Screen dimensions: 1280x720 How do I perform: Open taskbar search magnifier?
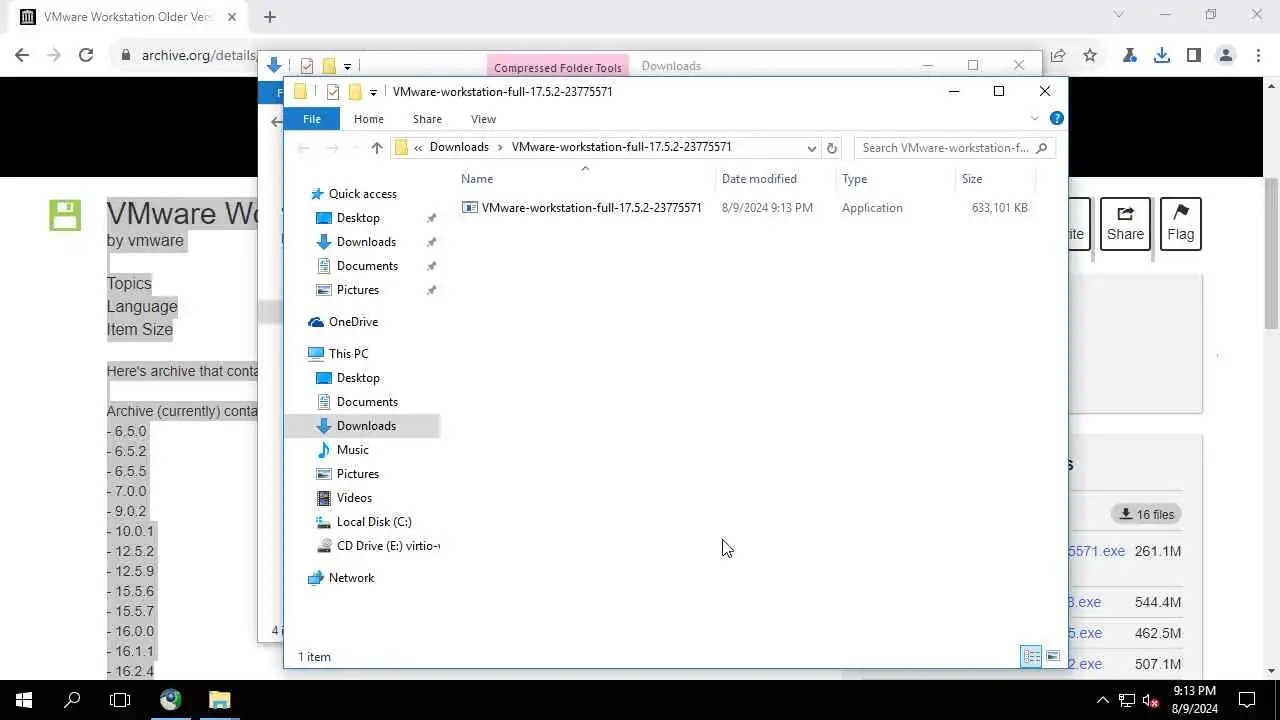72,700
